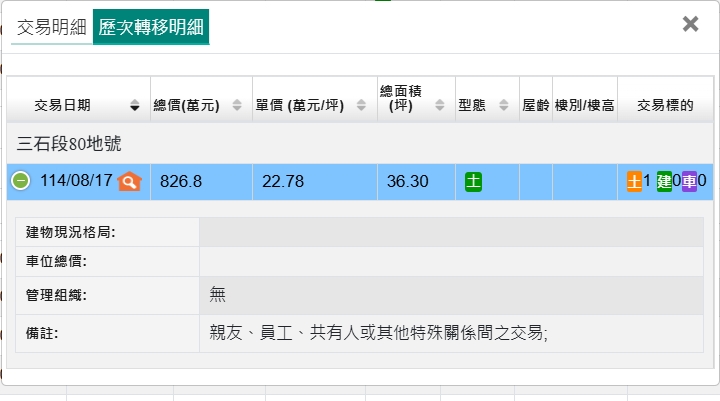The width and height of the screenshot is (720, 401).
Task: Click the purple parking count icon
Action: (x=689, y=181)
